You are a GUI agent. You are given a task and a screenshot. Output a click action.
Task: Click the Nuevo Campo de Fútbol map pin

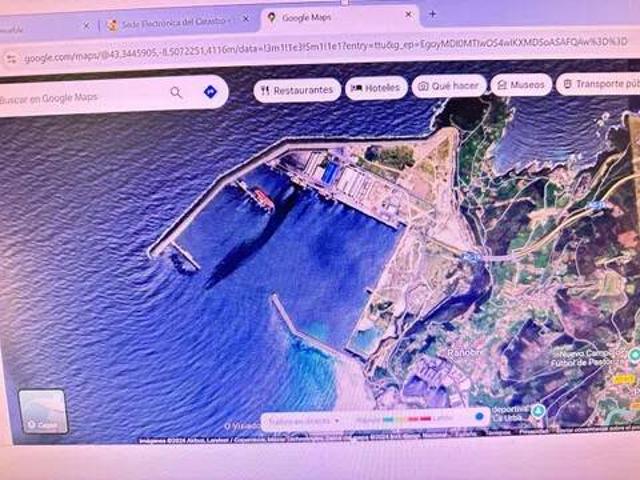(x=633, y=355)
